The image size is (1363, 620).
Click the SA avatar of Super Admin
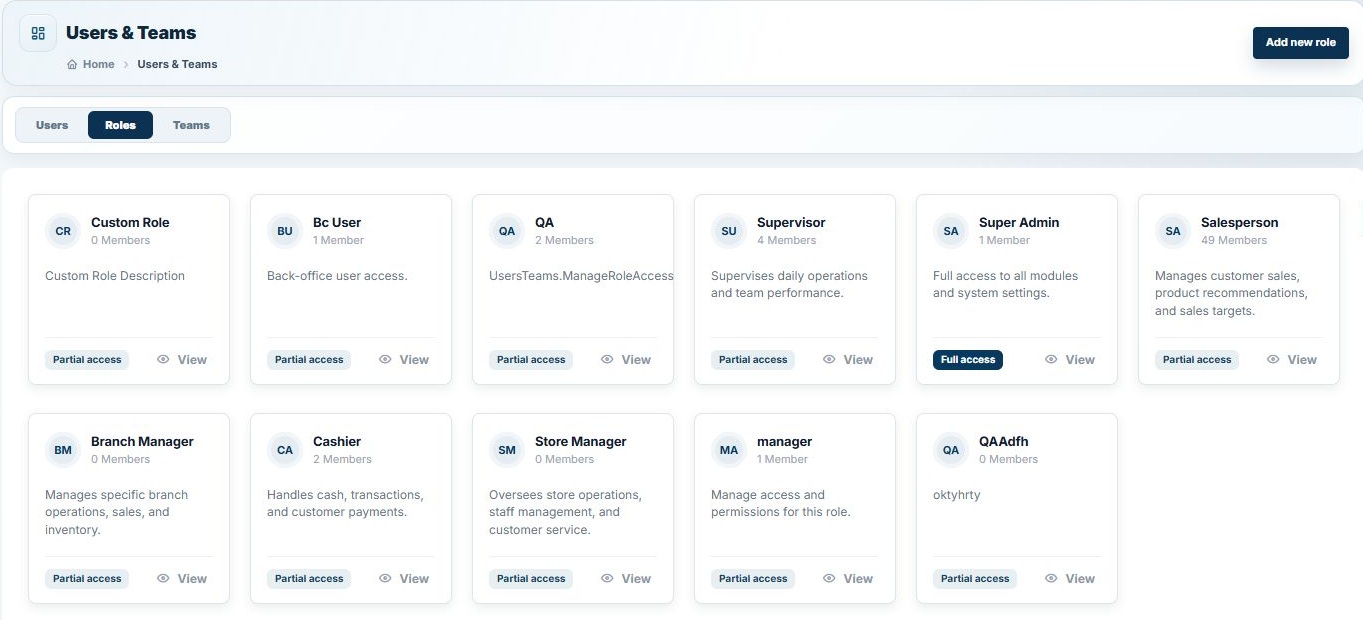click(951, 231)
